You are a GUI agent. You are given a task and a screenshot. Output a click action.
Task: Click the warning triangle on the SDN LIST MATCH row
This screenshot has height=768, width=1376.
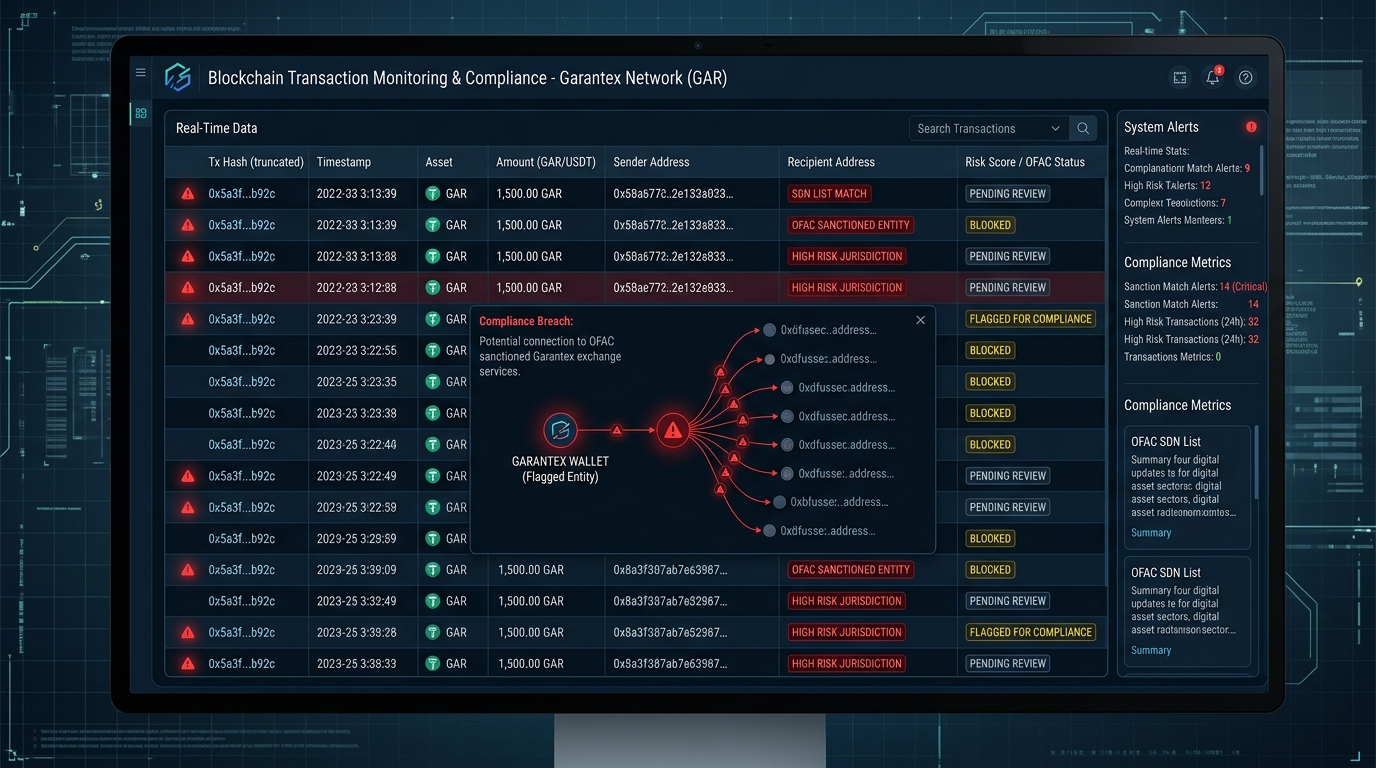tap(187, 194)
